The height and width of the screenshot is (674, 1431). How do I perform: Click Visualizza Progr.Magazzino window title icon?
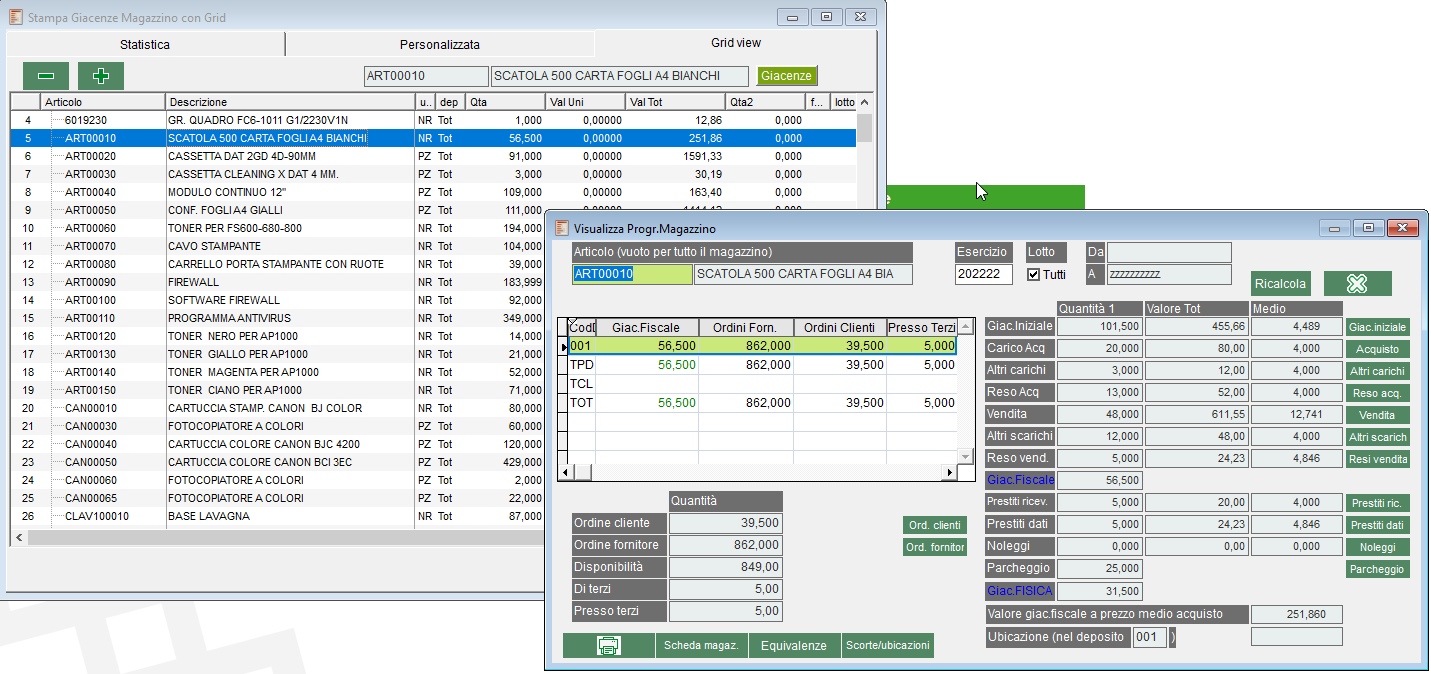(x=561, y=228)
